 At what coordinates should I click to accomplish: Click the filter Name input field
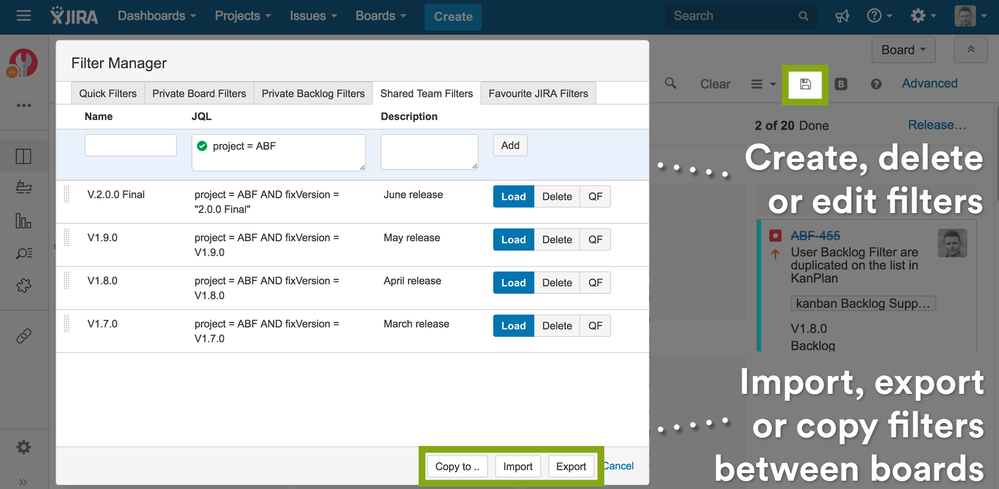(131, 145)
